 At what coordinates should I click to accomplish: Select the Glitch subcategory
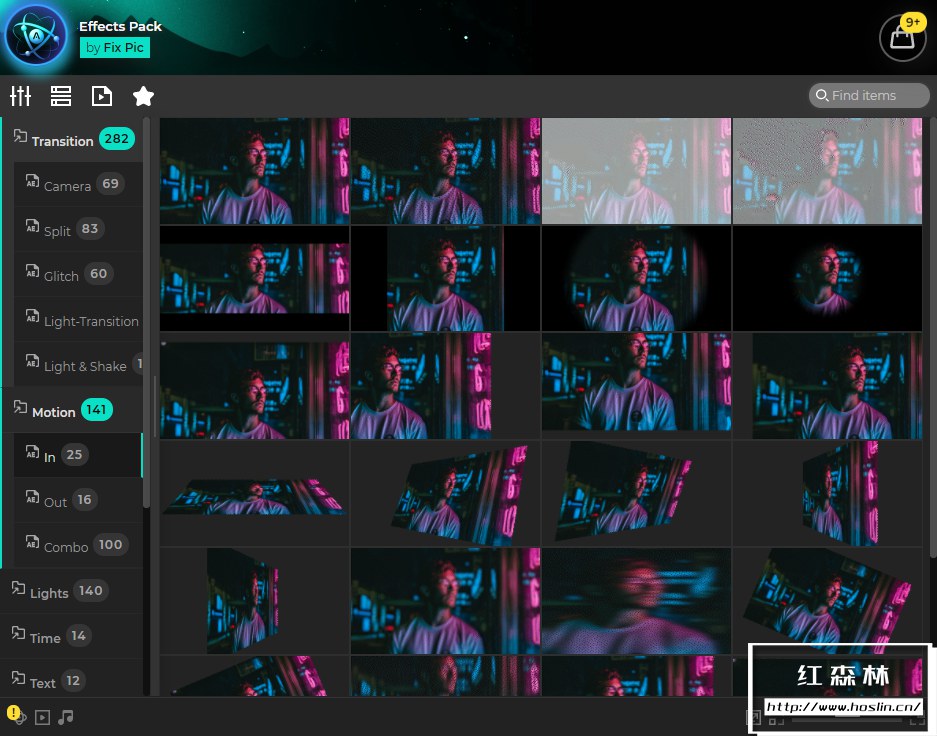pos(78,274)
